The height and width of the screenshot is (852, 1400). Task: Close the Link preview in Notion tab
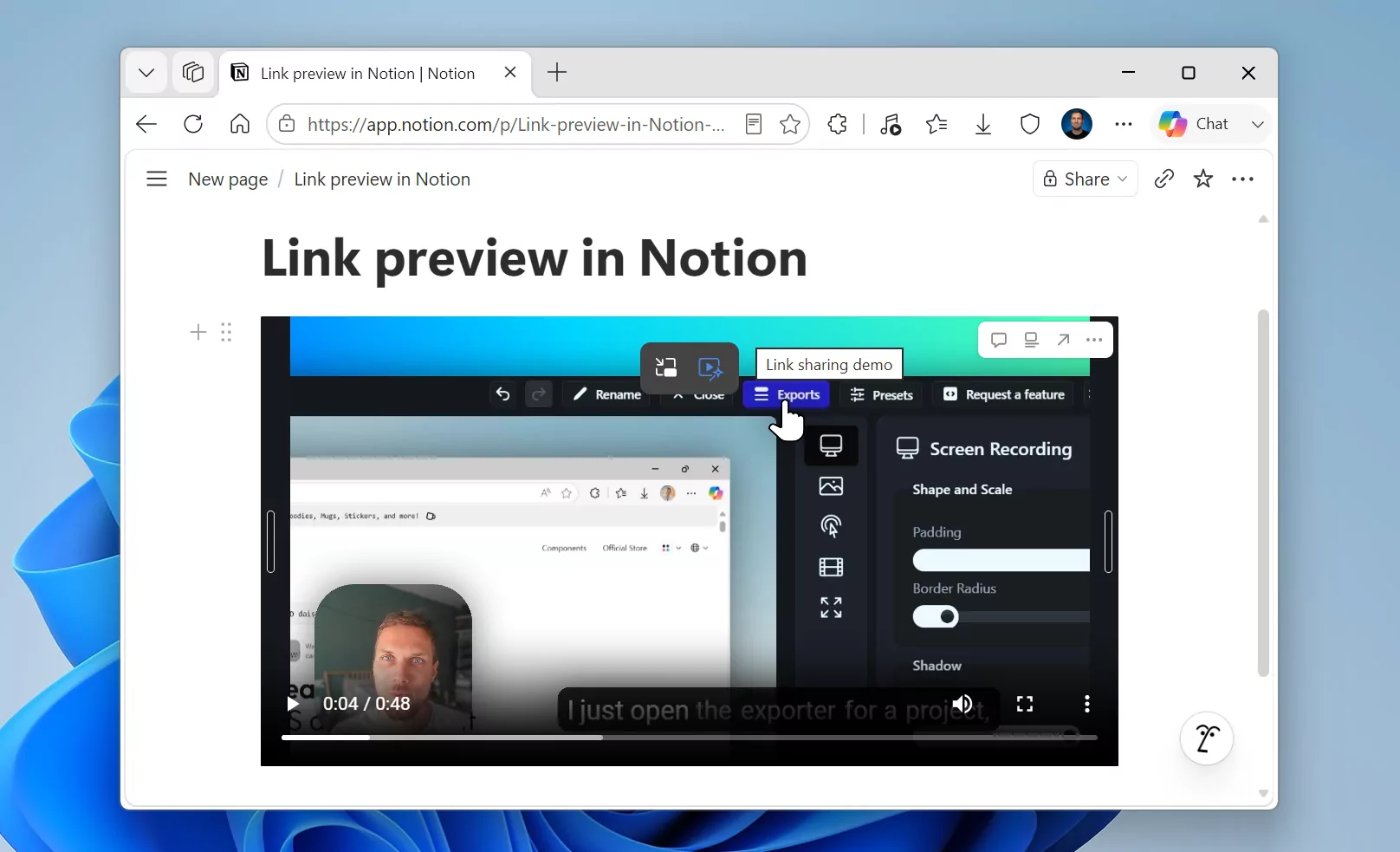pyautogui.click(x=510, y=73)
